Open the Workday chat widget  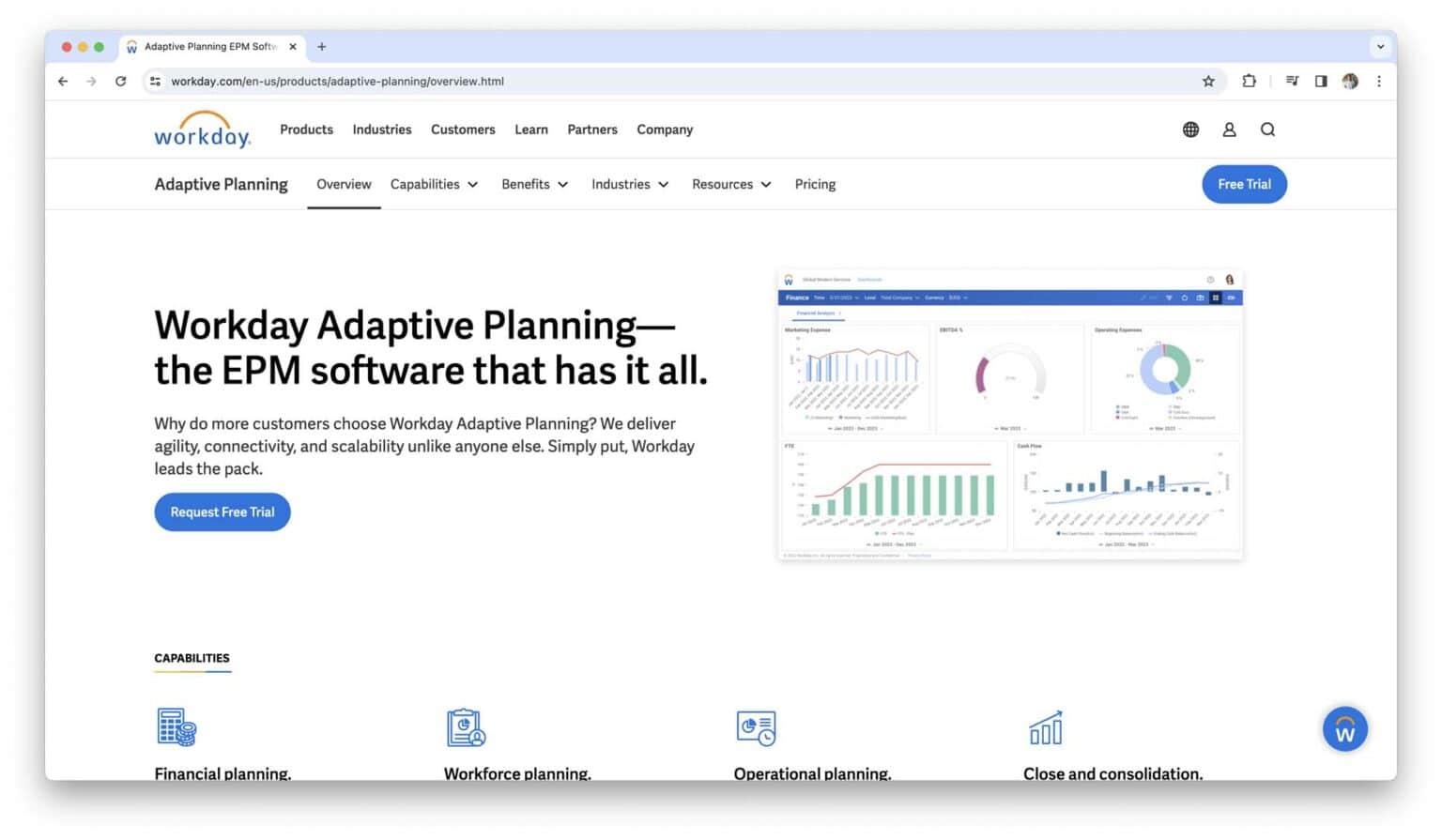pyautogui.click(x=1344, y=729)
